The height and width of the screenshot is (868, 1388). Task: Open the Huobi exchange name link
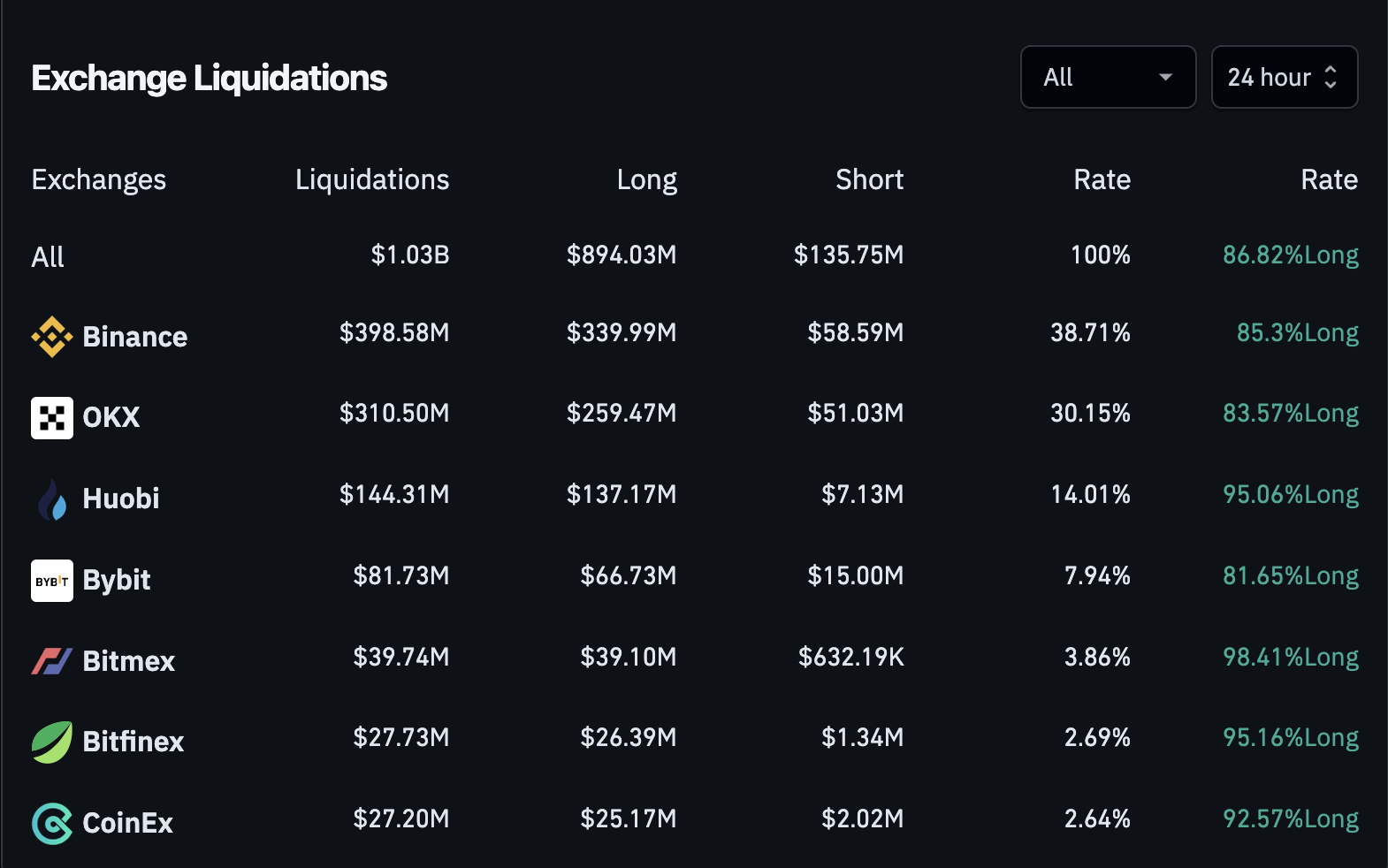point(121,499)
